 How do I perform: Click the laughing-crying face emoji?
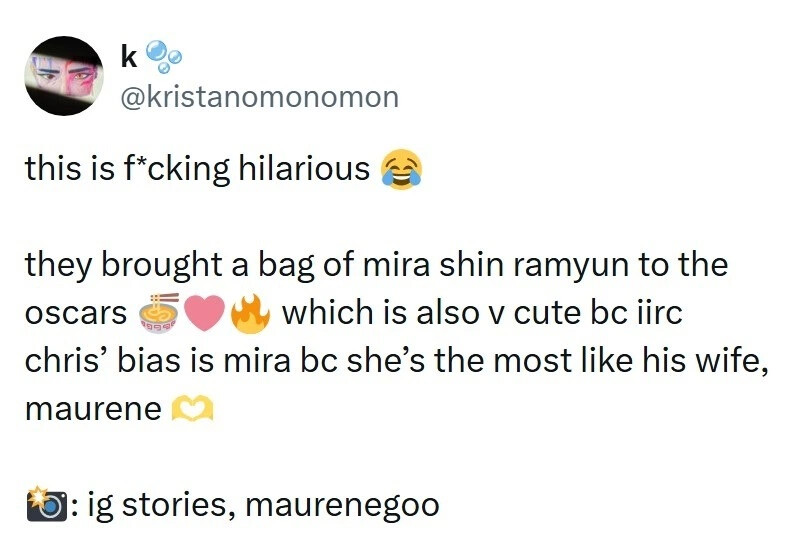click(x=400, y=168)
